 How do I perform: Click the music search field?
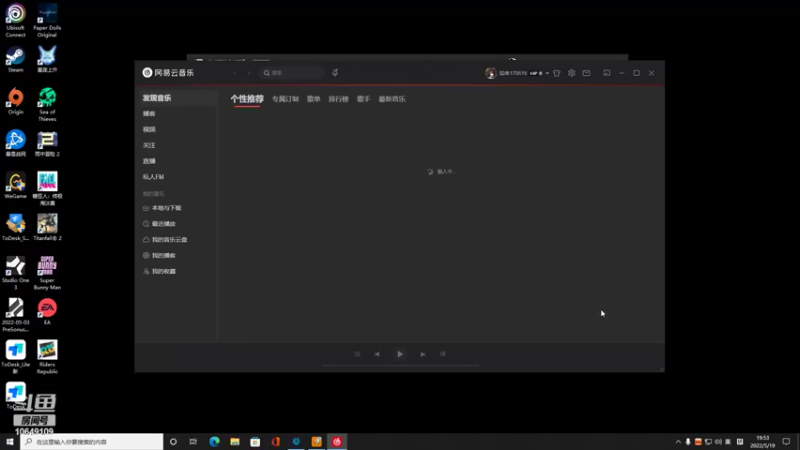coord(292,73)
